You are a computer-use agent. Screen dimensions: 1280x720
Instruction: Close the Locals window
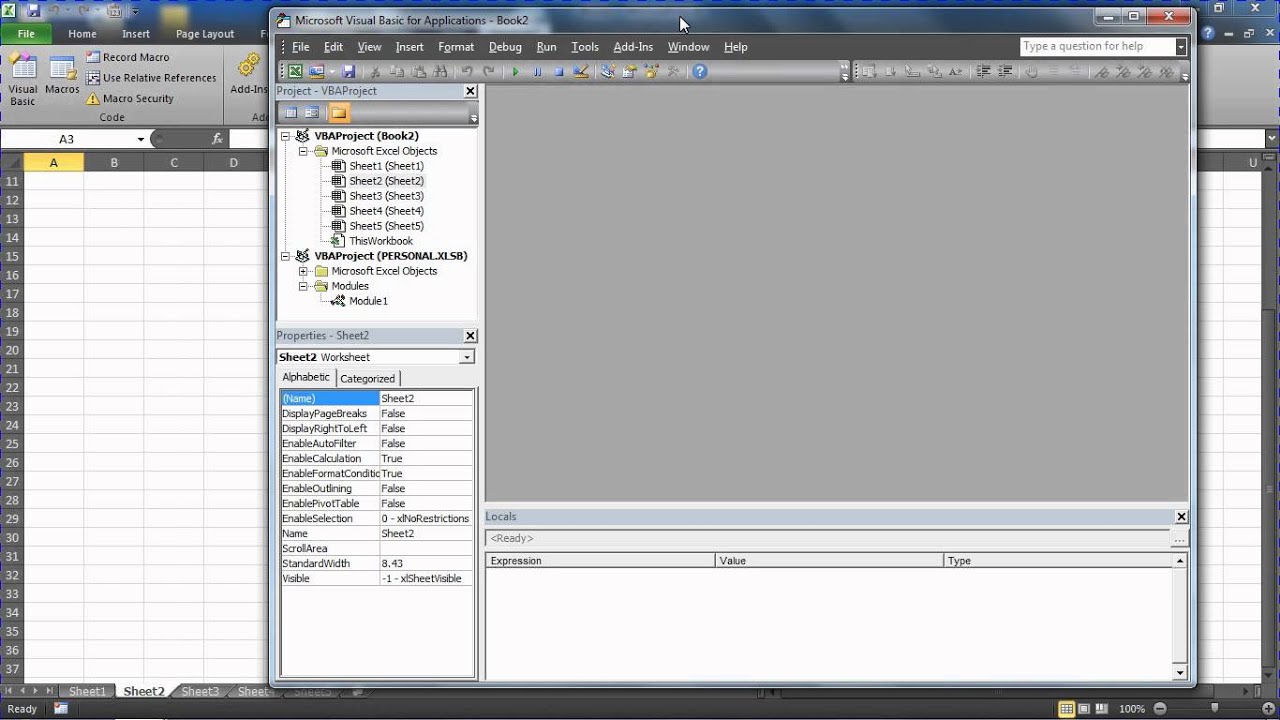[x=1181, y=517]
